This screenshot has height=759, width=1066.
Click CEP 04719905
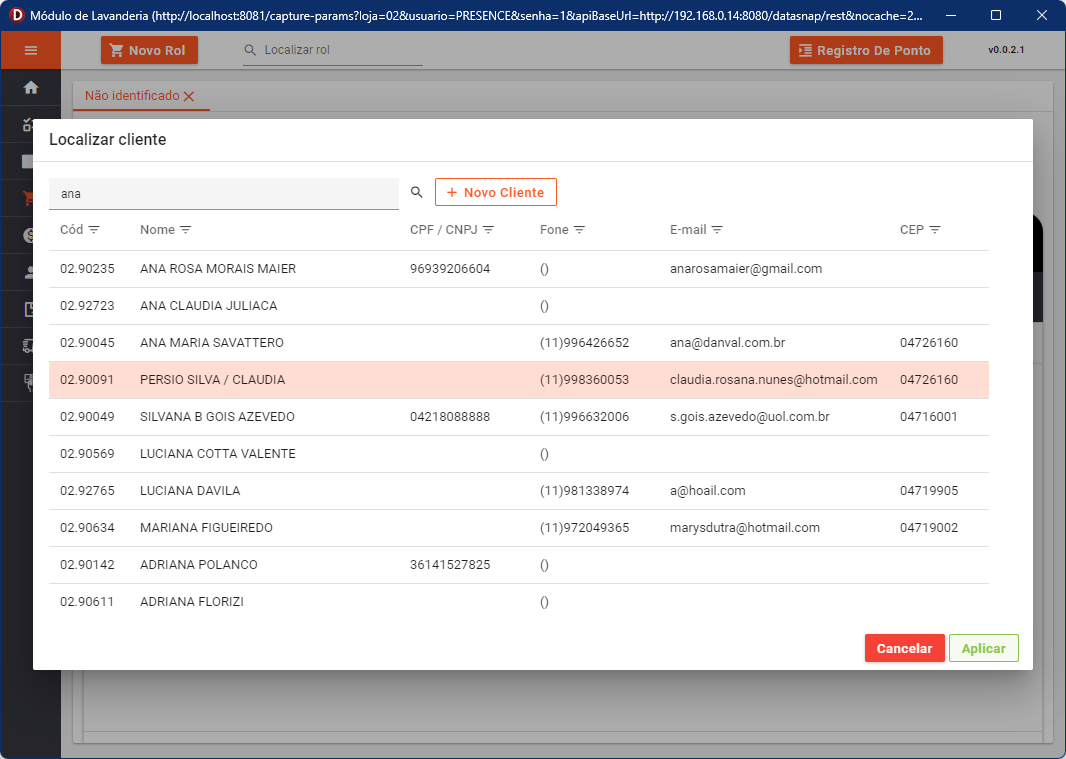[x=929, y=491]
